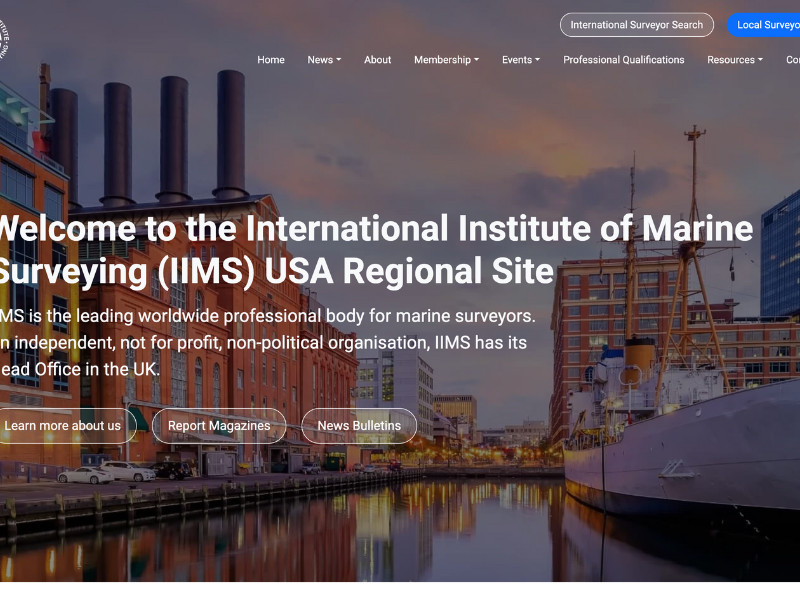Open the Home menu item
The image size is (800, 600).
coord(271,60)
